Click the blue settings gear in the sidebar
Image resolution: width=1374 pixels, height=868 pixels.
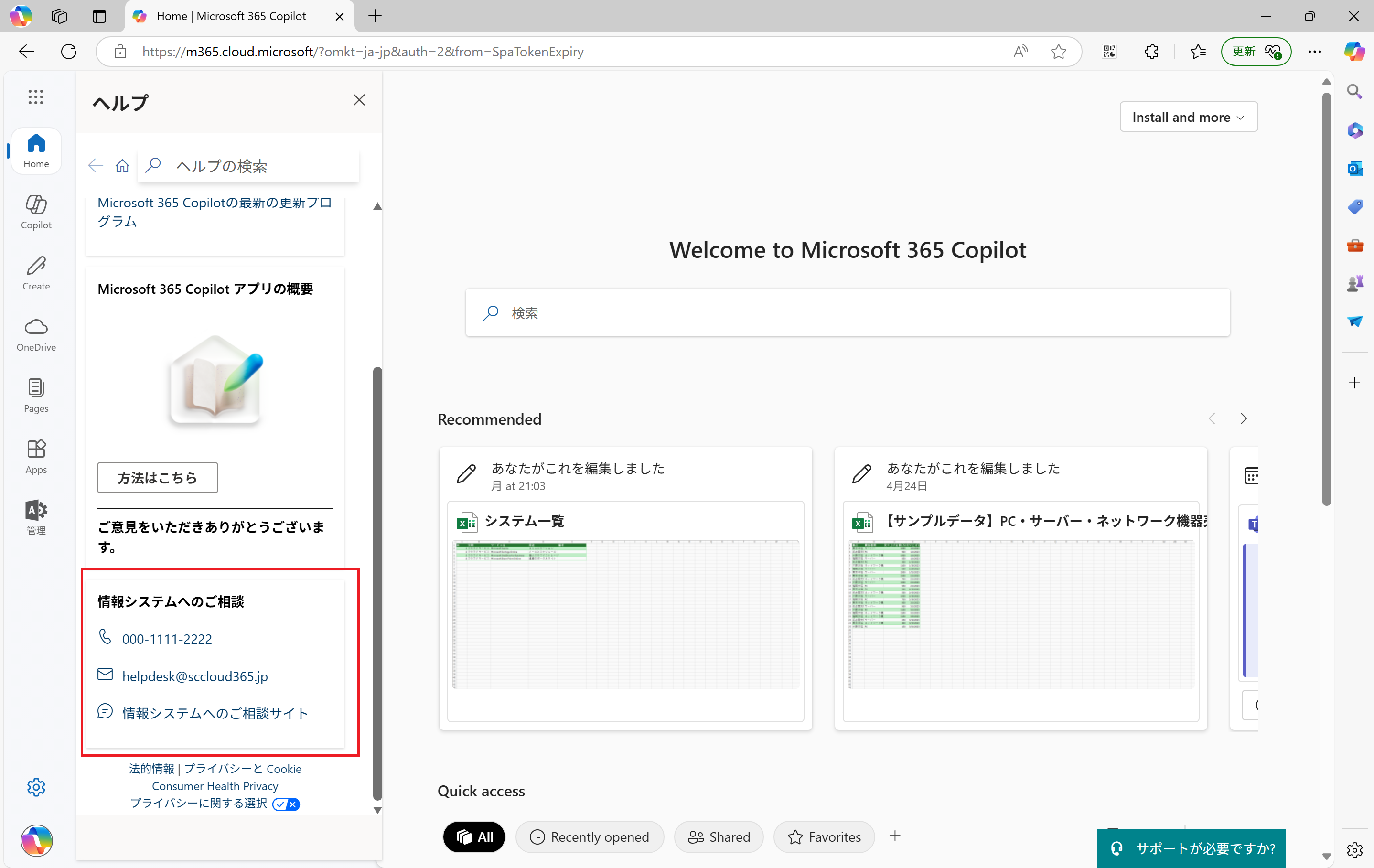coord(36,787)
